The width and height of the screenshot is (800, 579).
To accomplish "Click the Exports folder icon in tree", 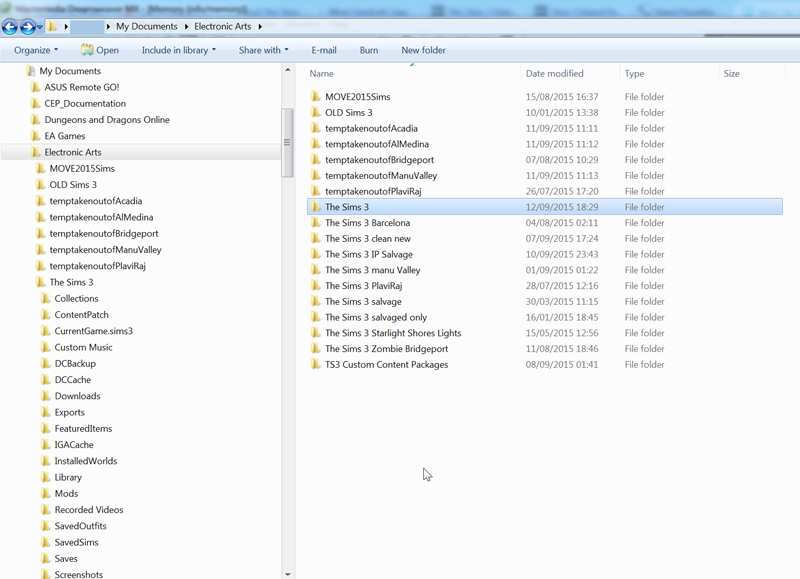I will [x=45, y=412].
